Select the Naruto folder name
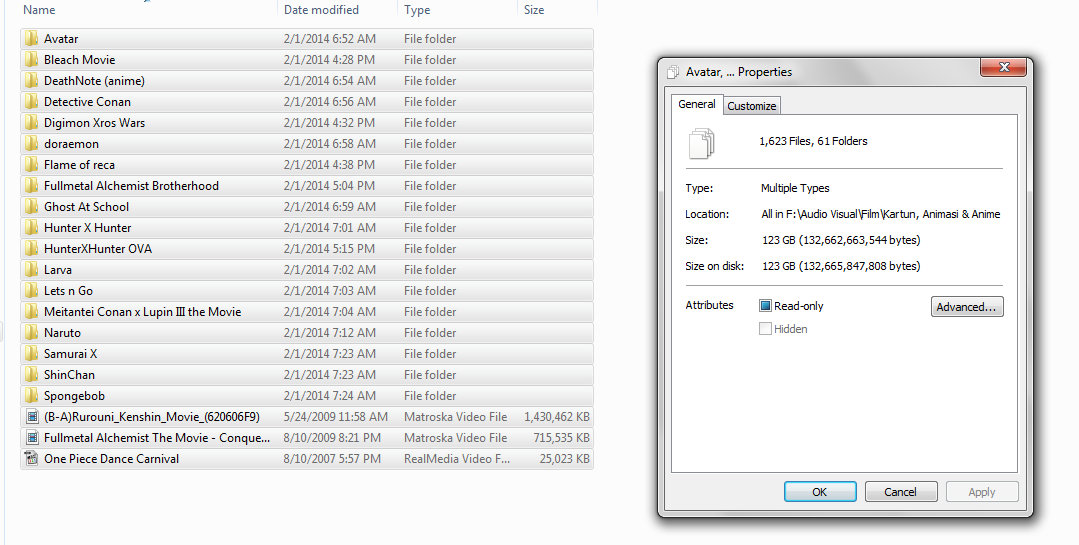This screenshot has height=545, width=1079. tap(62, 332)
